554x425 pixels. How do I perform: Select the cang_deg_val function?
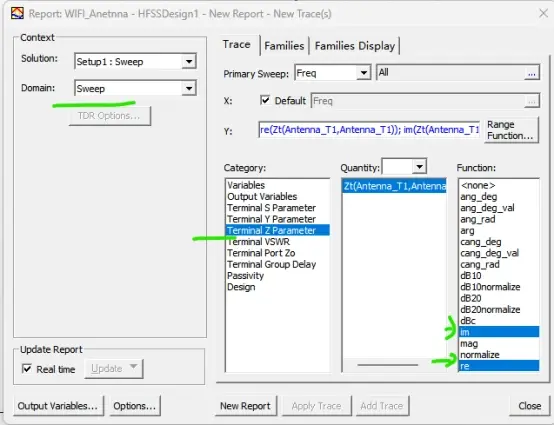click(x=489, y=253)
